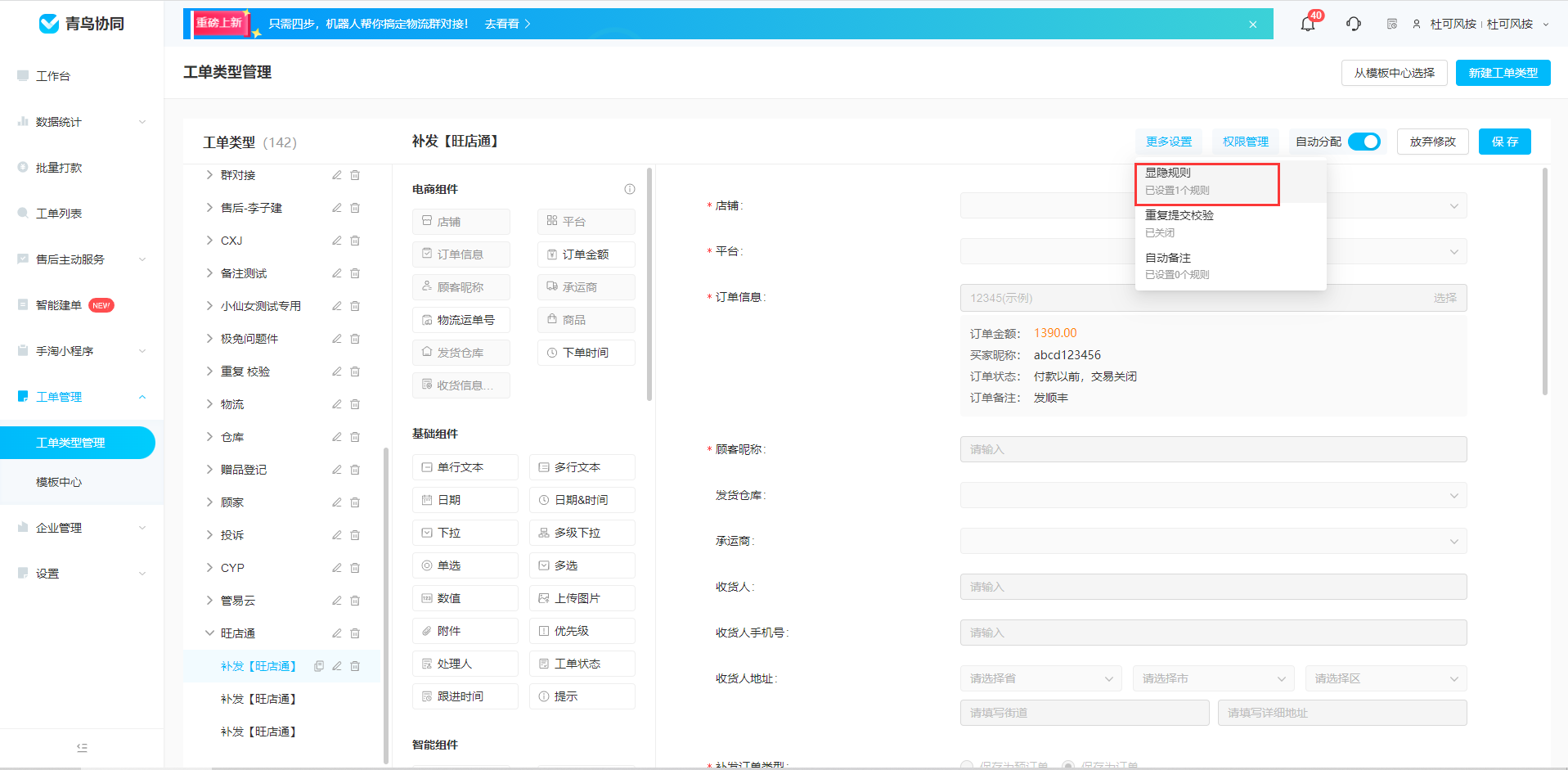Click trash icon for 赠品登记

(x=355, y=470)
